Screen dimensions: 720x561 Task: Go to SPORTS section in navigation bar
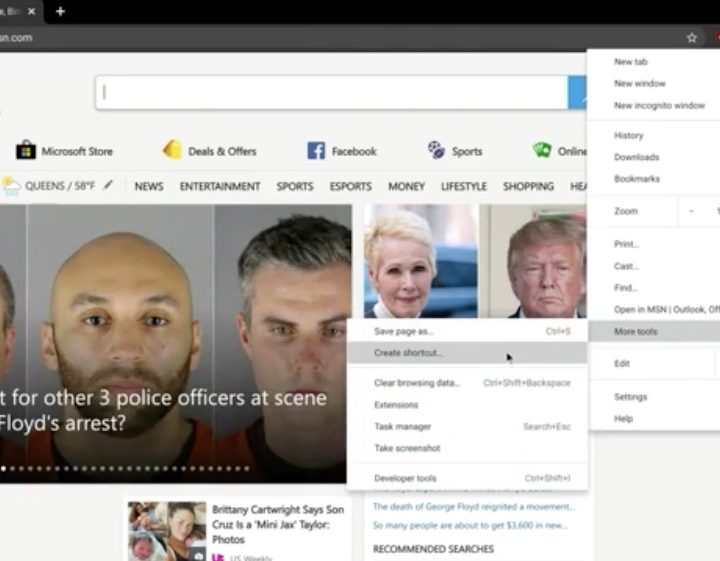pos(295,186)
